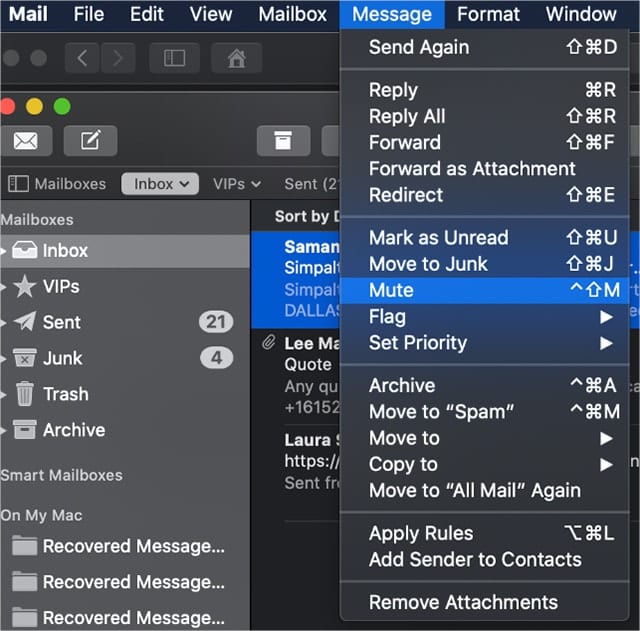
Task: Click the sidebar toggle icon in top toolbar
Action: (174, 59)
